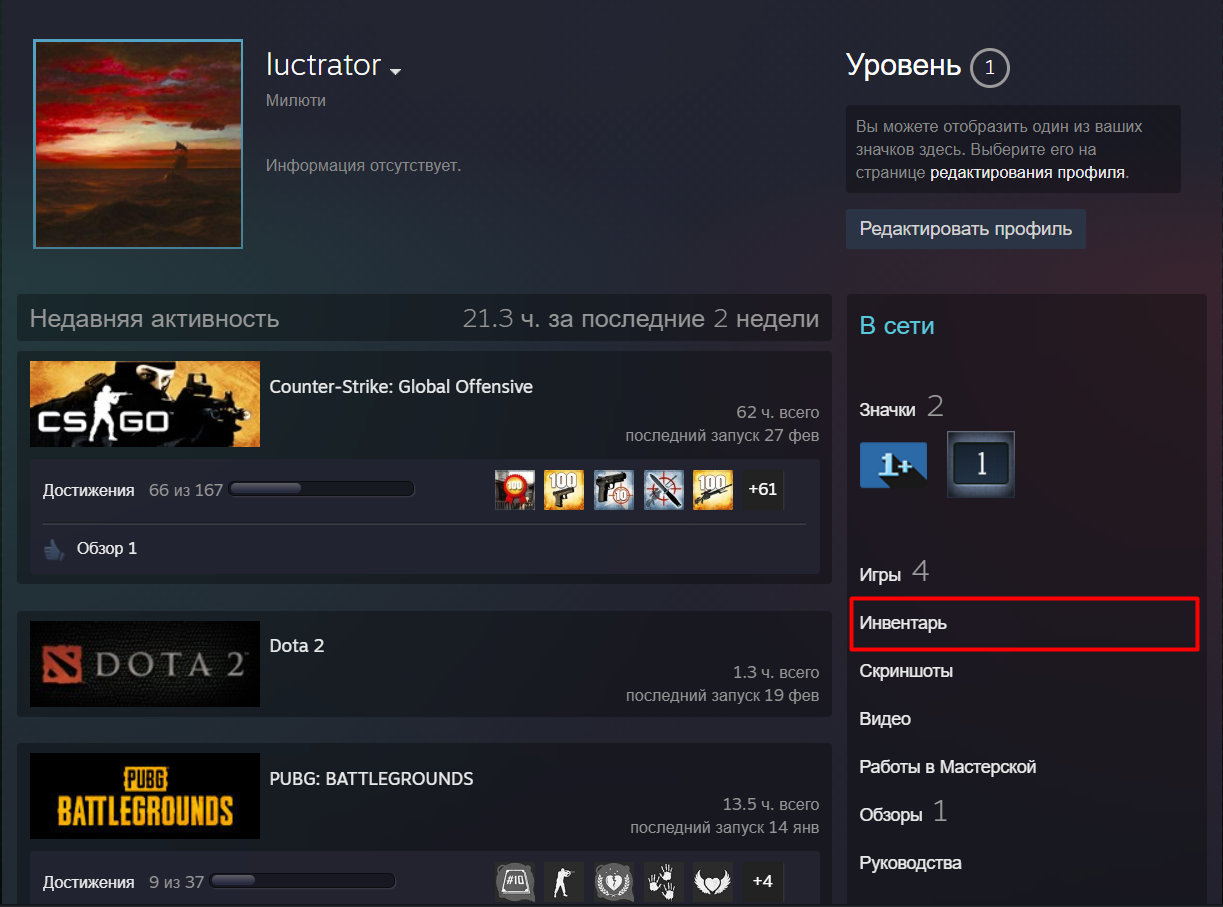Click the 21.3 ч. за последние 2 недели text
1223x907 pixels.
[x=641, y=319]
